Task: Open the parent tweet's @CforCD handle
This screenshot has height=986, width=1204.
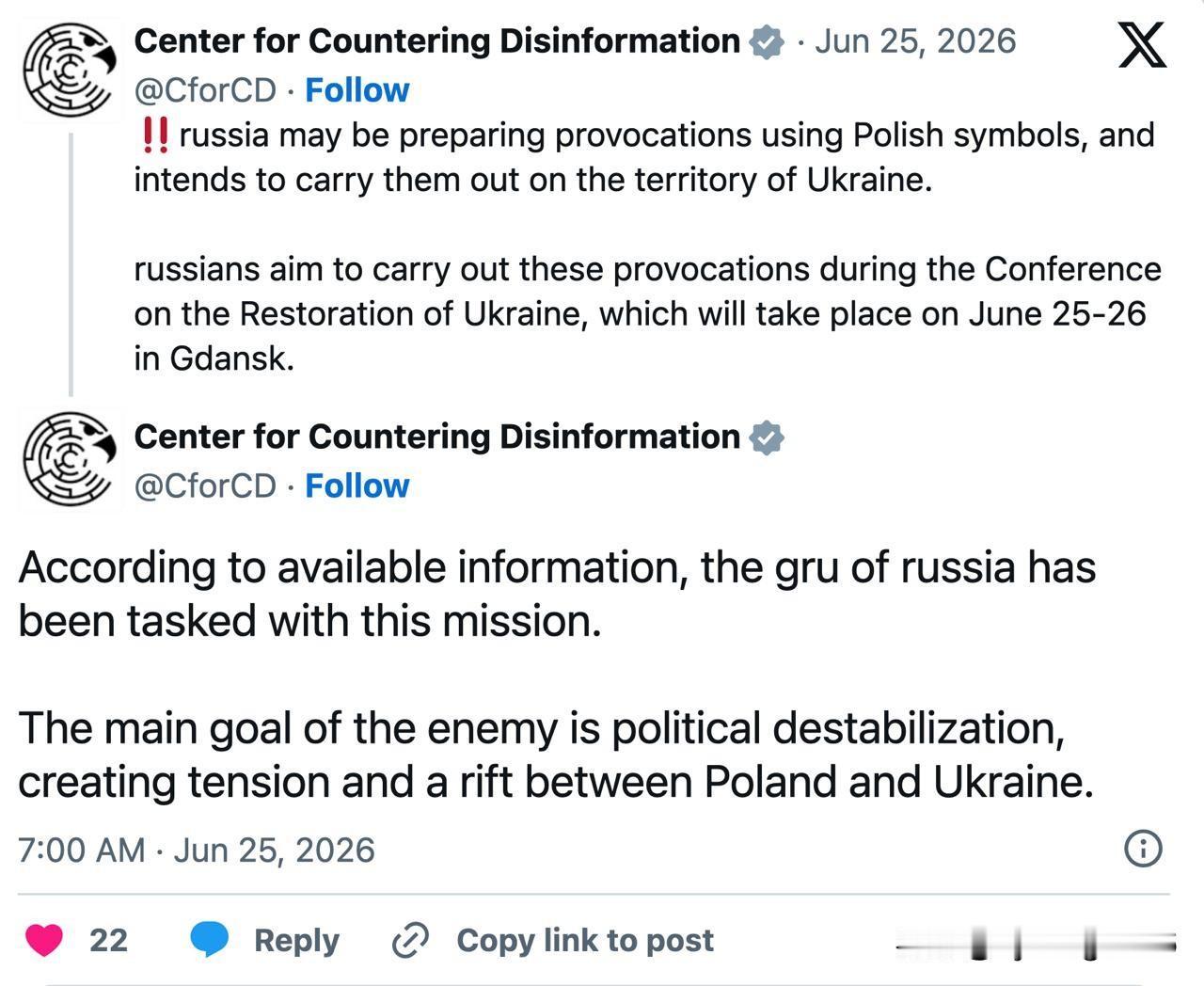Action: (206, 90)
